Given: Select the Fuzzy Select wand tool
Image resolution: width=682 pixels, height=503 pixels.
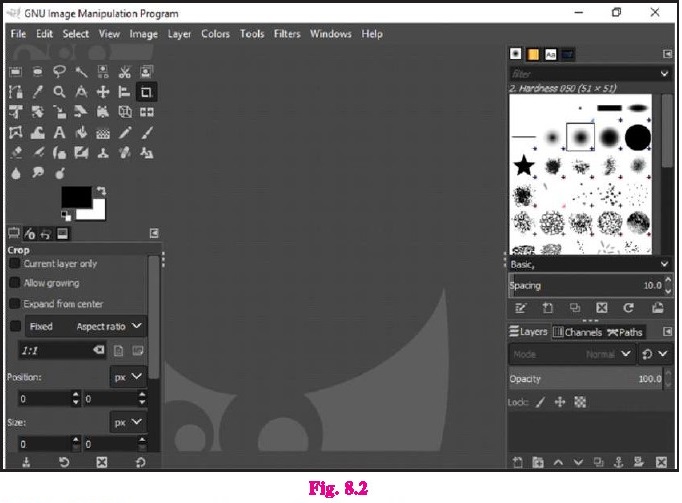Looking at the screenshot, I should [x=81, y=72].
